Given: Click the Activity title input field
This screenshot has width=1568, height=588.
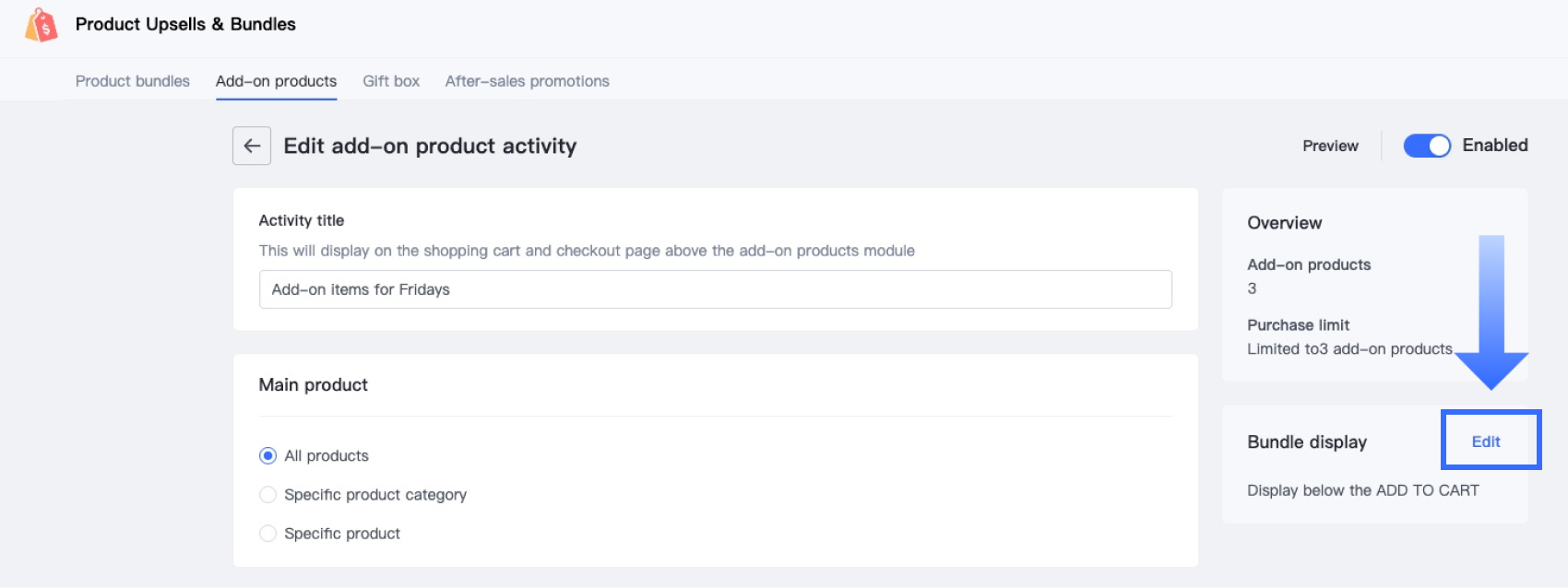Looking at the screenshot, I should [715, 289].
